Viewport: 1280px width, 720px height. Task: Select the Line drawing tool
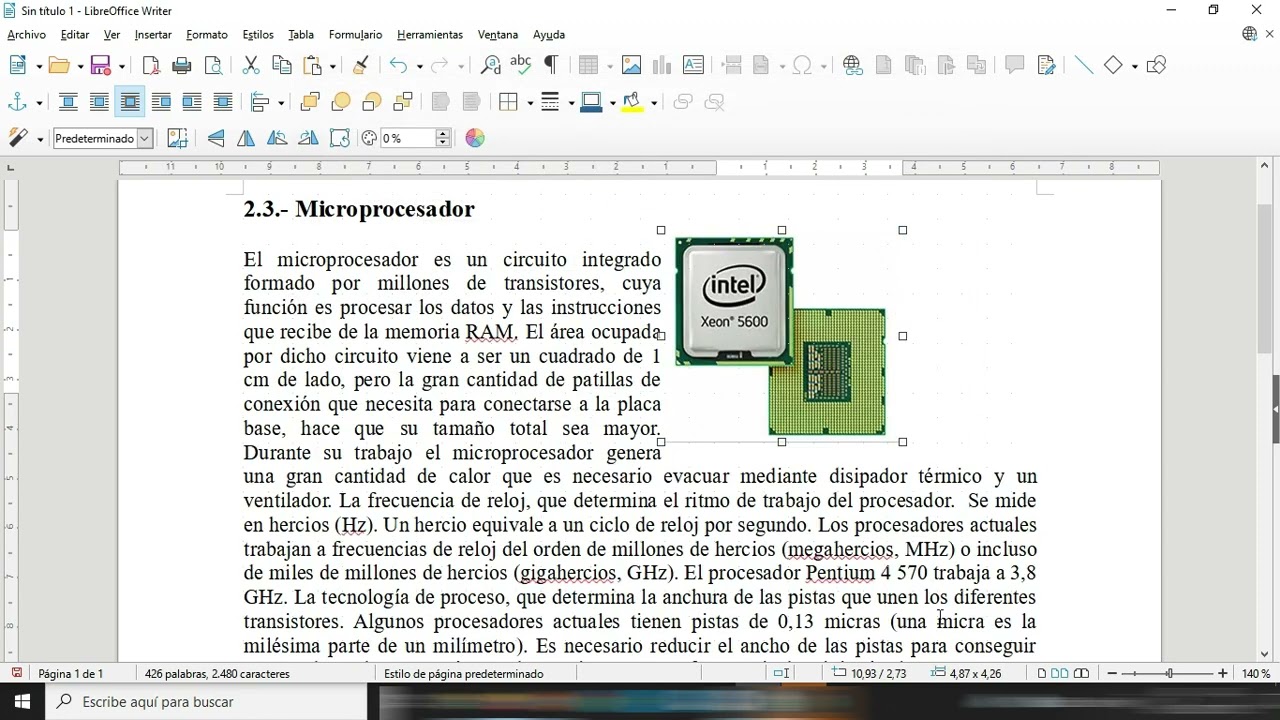[x=1083, y=65]
